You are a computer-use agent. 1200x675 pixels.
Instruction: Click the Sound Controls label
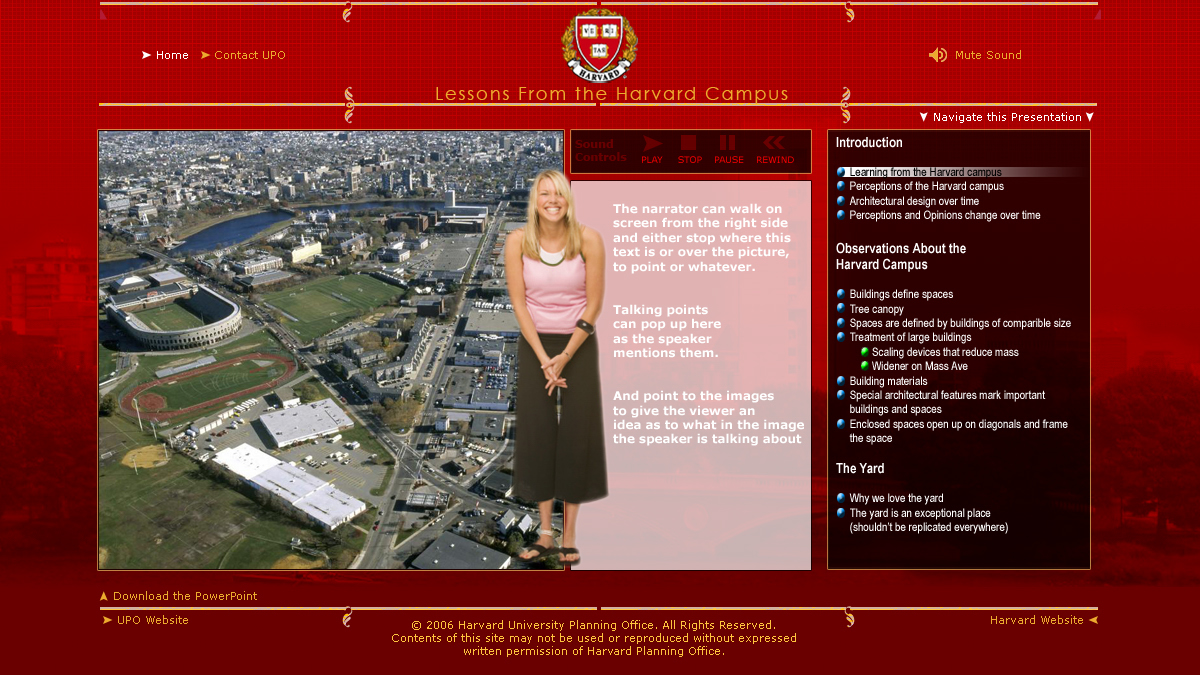pyautogui.click(x=600, y=150)
